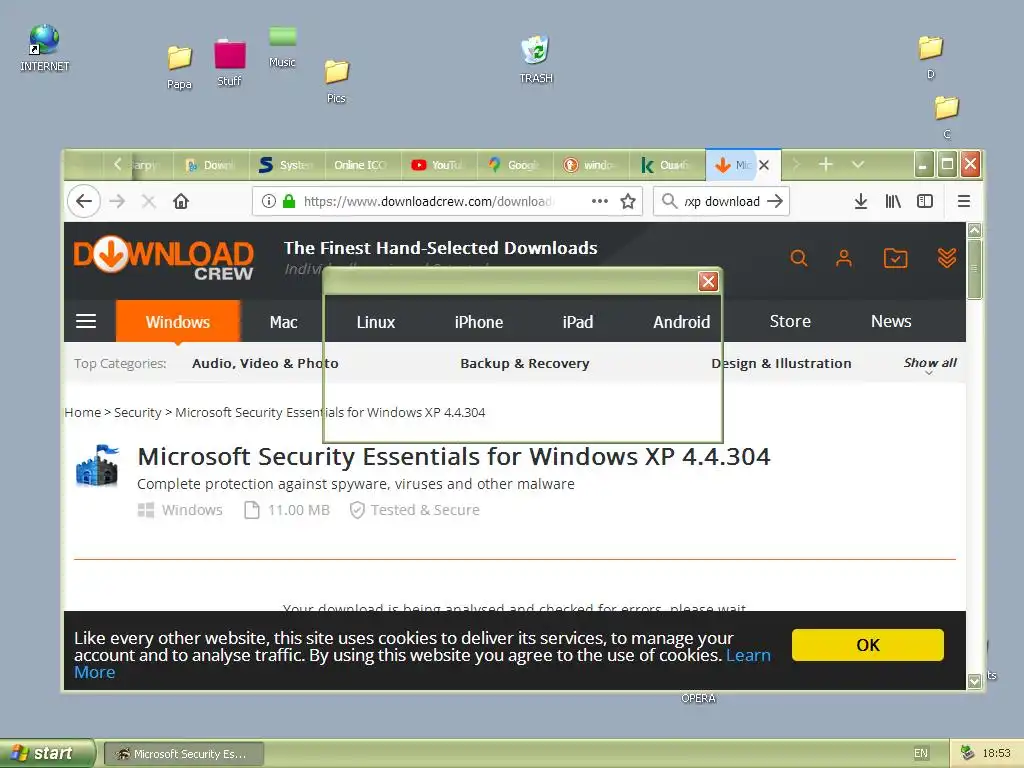
Task: Toggle the sidebar view icon
Action: click(925, 201)
